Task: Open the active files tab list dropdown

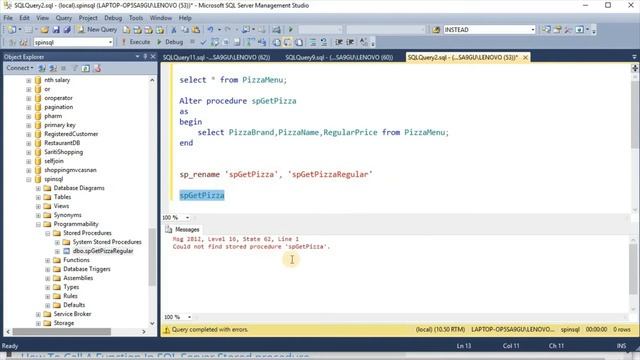Action: [634, 57]
